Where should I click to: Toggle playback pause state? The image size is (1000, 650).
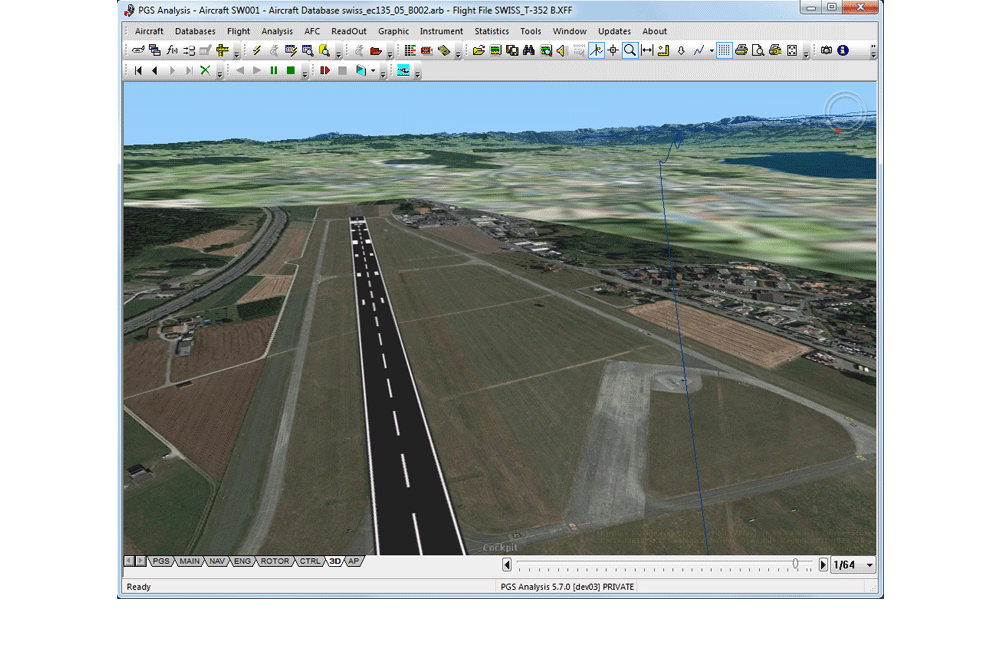coord(272,70)
